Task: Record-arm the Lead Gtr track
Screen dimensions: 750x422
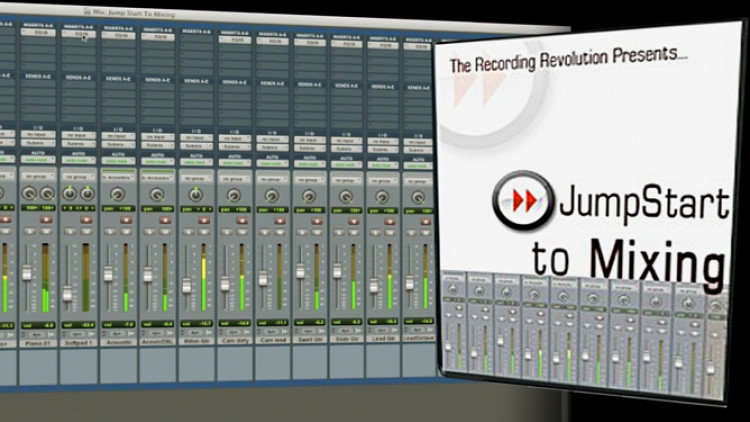Action: tap(390, 222)
